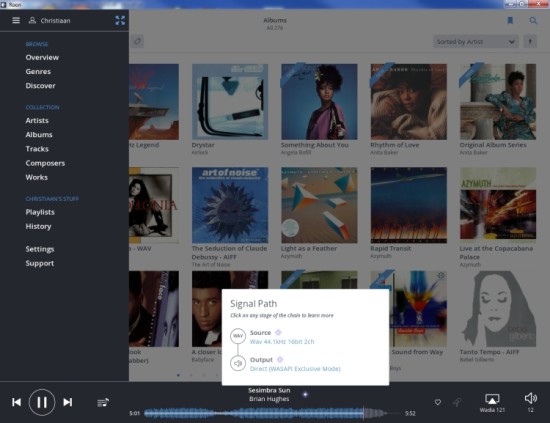The image size is (550, 423).
Task: Skip to the next track
Action: pos(68,402)
